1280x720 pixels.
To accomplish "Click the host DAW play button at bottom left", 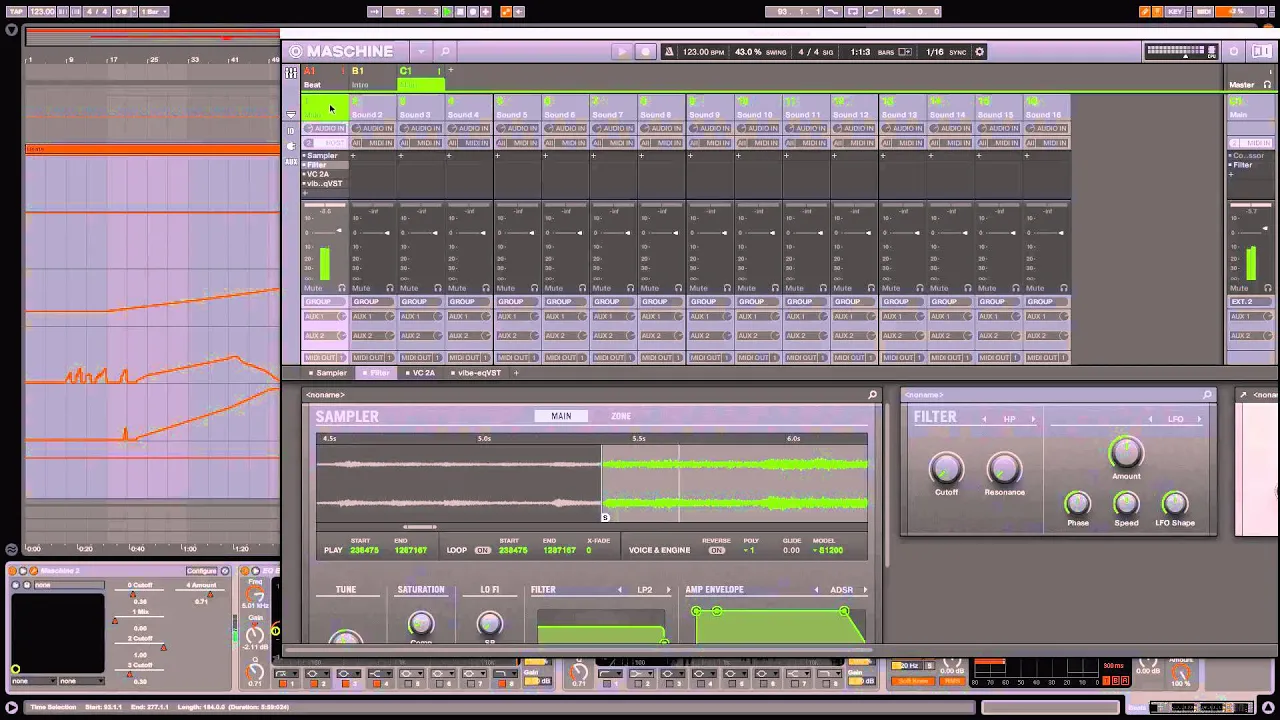I will click(x=11, y=708).
